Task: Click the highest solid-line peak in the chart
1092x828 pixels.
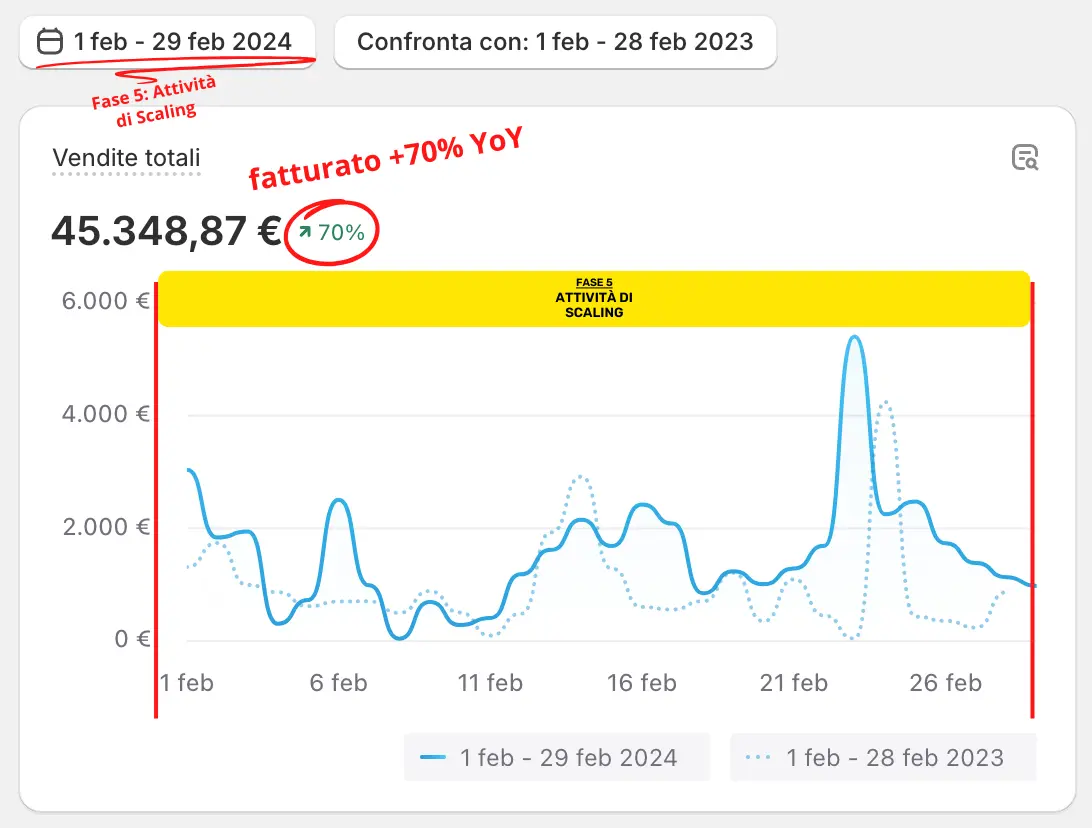Action: point(855,338)
